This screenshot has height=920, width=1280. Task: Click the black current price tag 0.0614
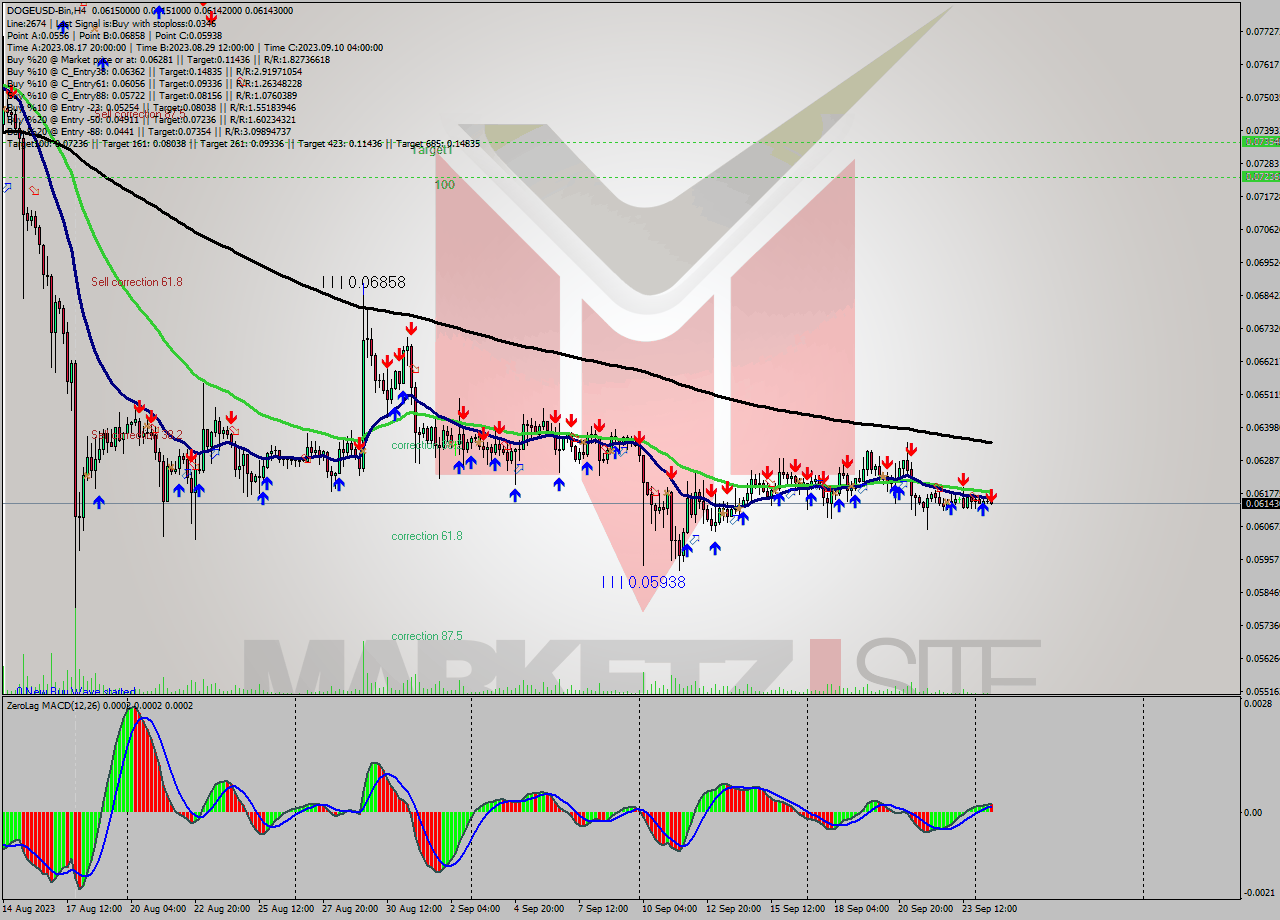tap(1260, 503)
